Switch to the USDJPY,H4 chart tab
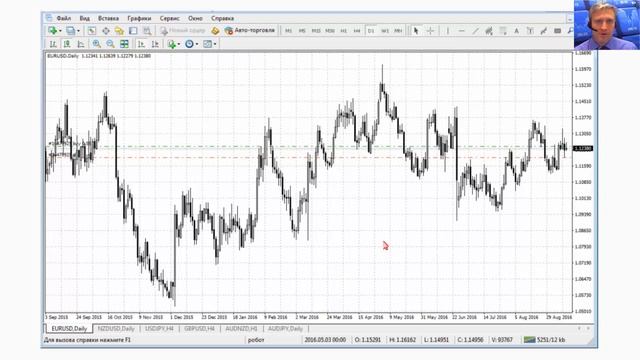This screenshot has width=640, height=360. (x=159, y=329)
